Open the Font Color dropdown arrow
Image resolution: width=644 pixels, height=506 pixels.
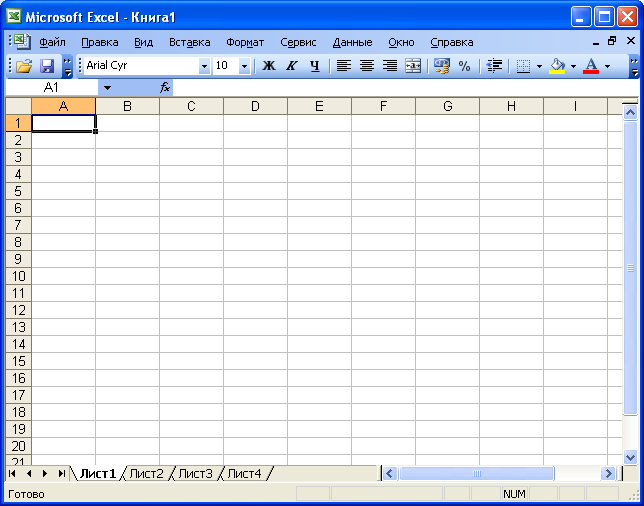607,66
